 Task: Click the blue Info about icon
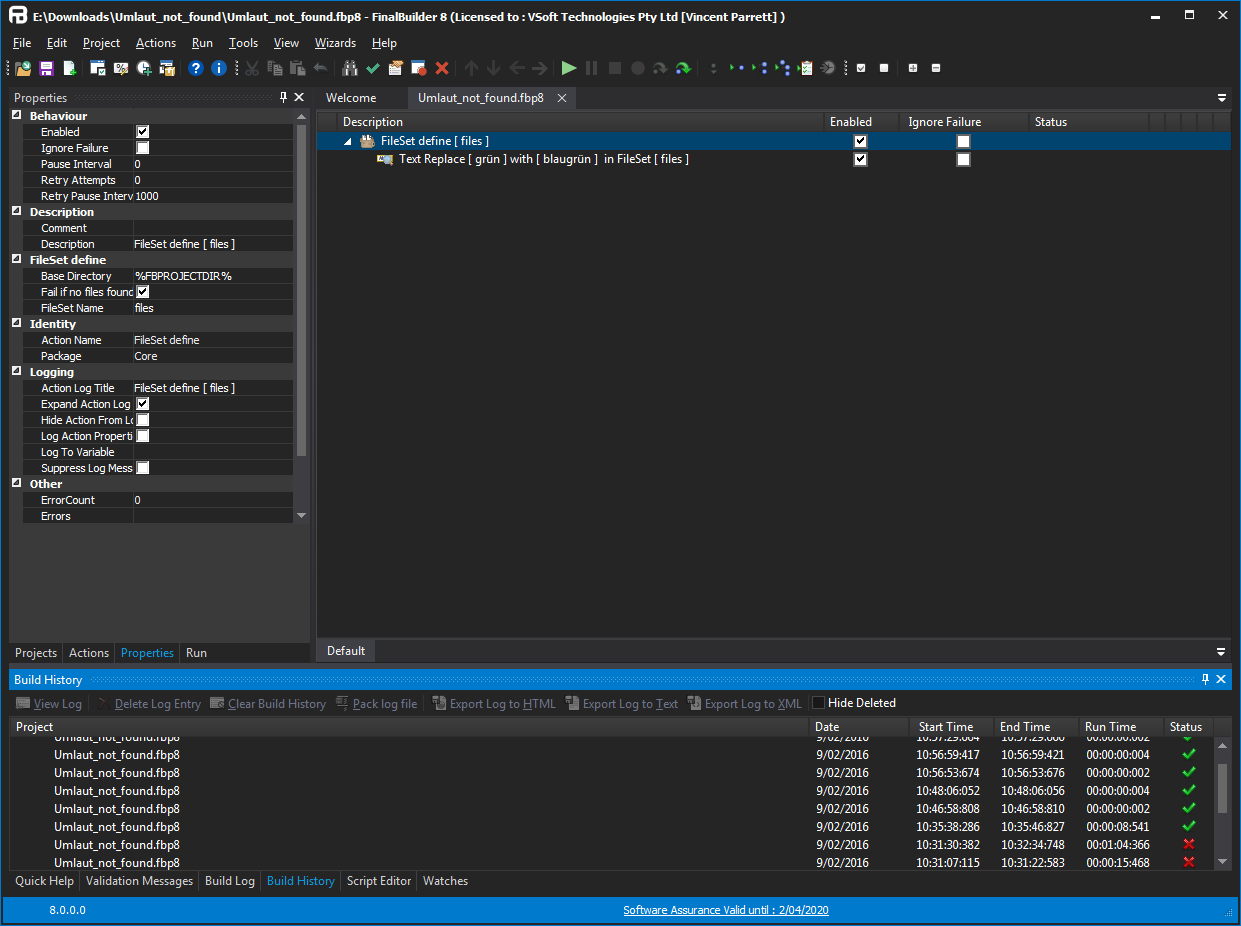[219, 68]
